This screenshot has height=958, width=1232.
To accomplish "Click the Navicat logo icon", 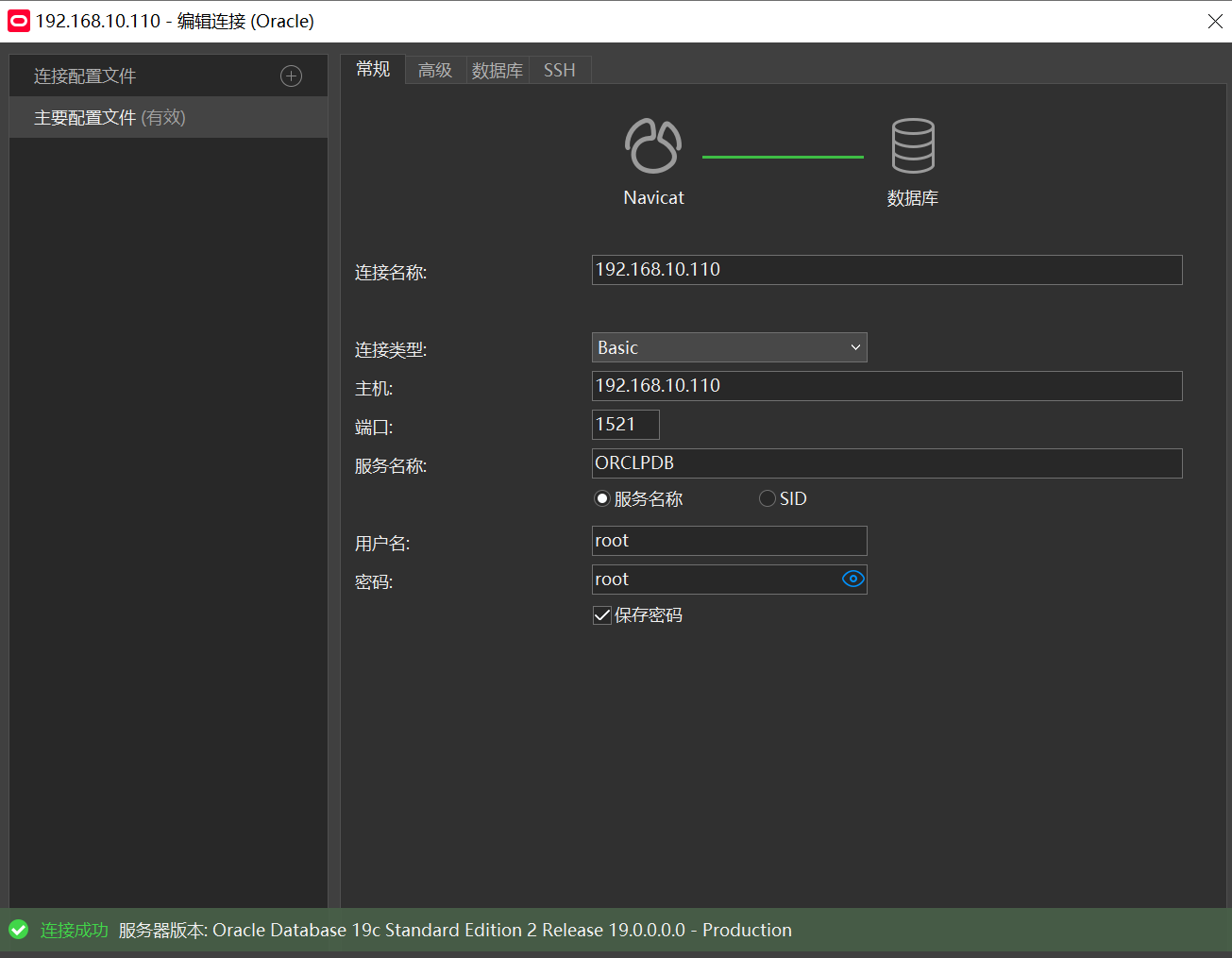I will pos(653,145).
